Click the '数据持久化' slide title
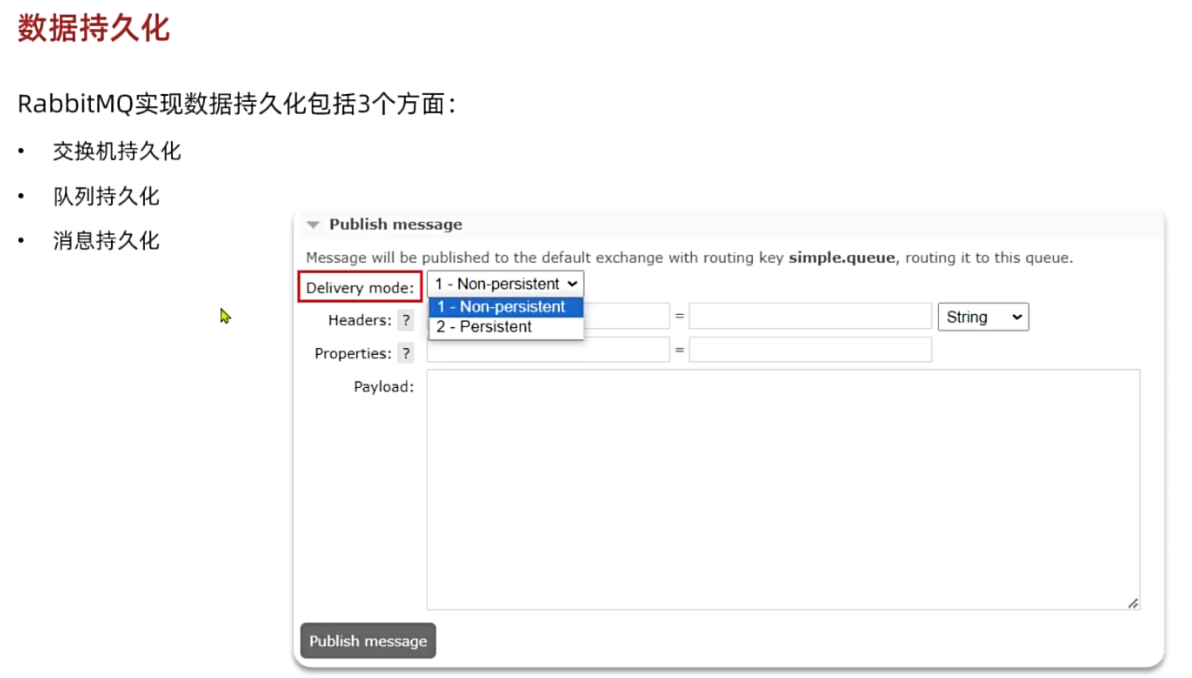 [94, 28]
